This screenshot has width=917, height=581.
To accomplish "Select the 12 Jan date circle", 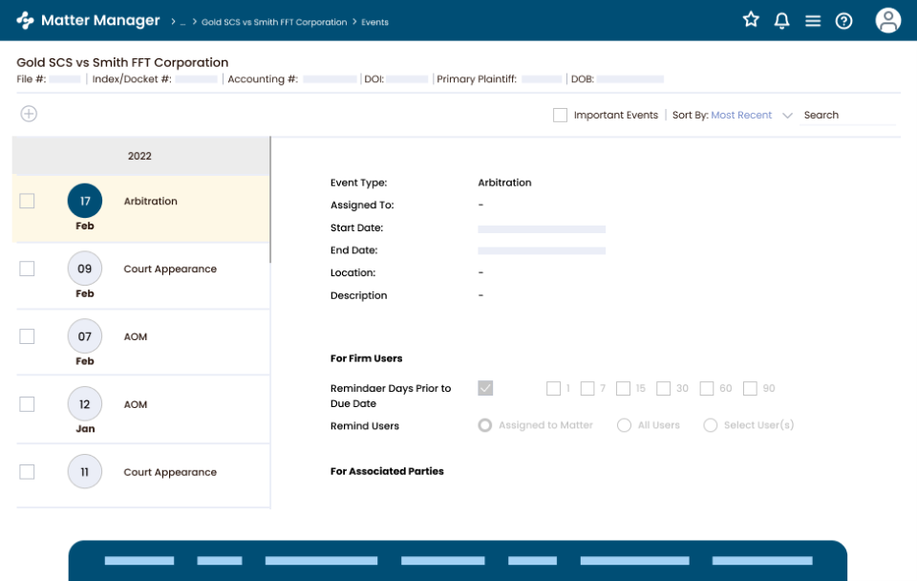I will pos(85,404).
